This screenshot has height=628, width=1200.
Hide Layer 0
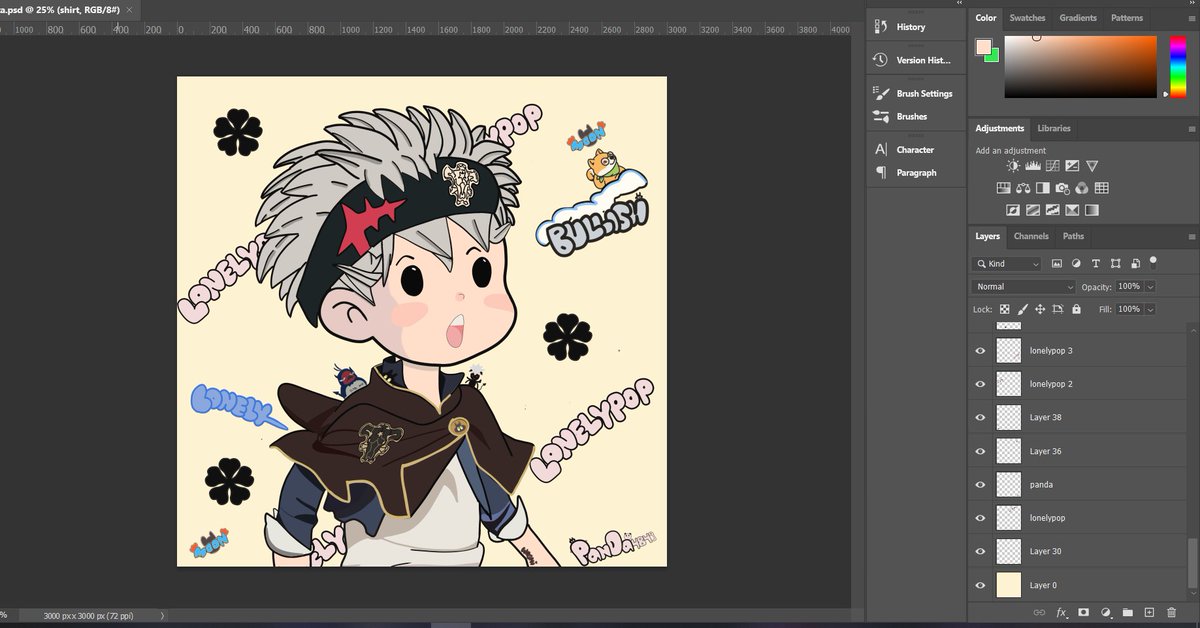click(980, 585)
